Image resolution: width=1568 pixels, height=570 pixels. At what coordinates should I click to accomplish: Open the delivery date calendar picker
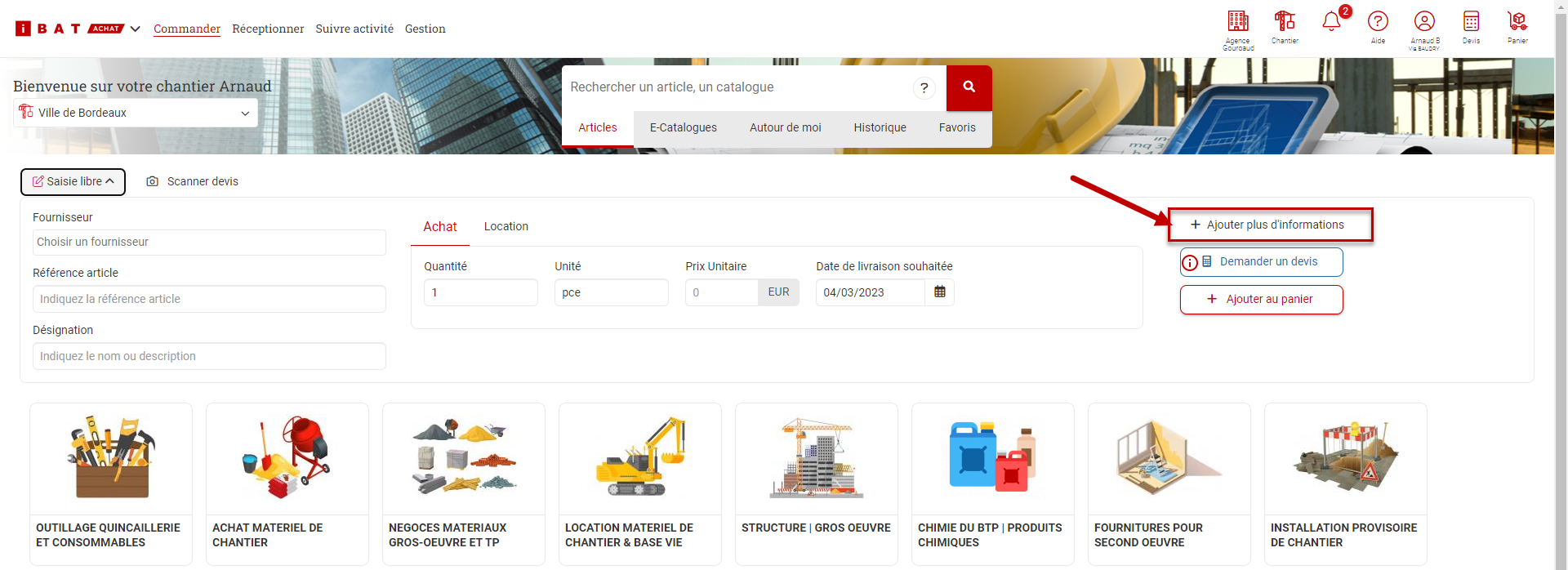pyautogui.click(x=939, y=292)
